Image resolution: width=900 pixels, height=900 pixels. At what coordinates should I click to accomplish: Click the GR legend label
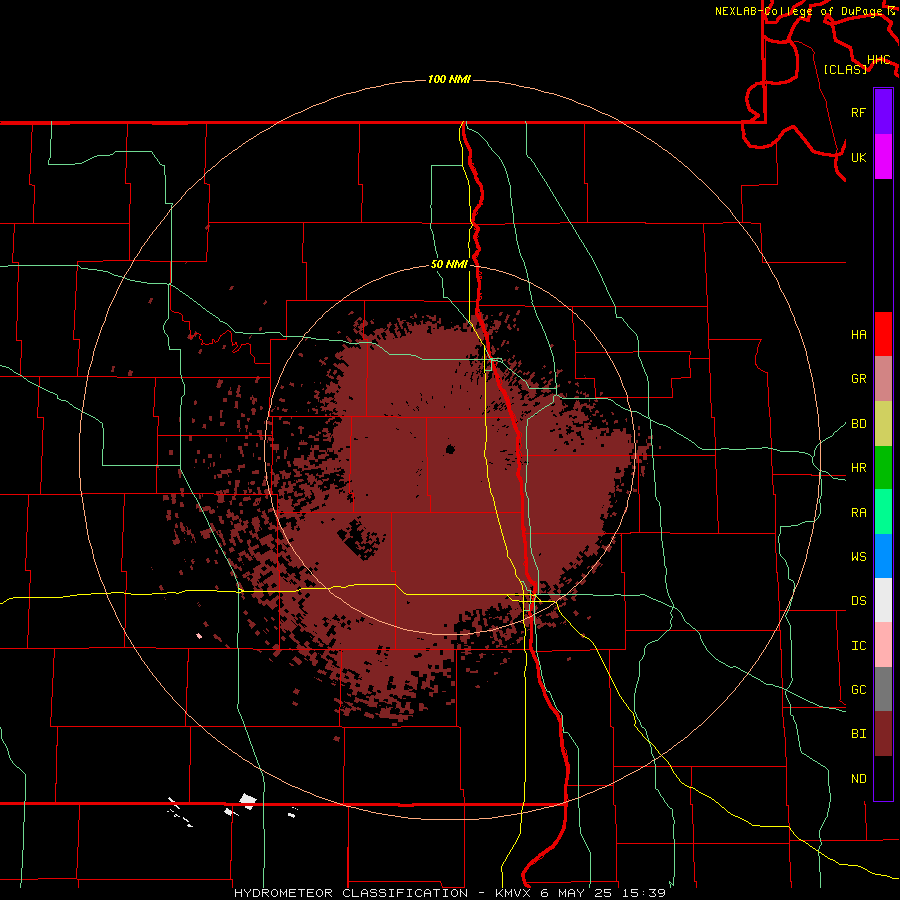point(858,379)
